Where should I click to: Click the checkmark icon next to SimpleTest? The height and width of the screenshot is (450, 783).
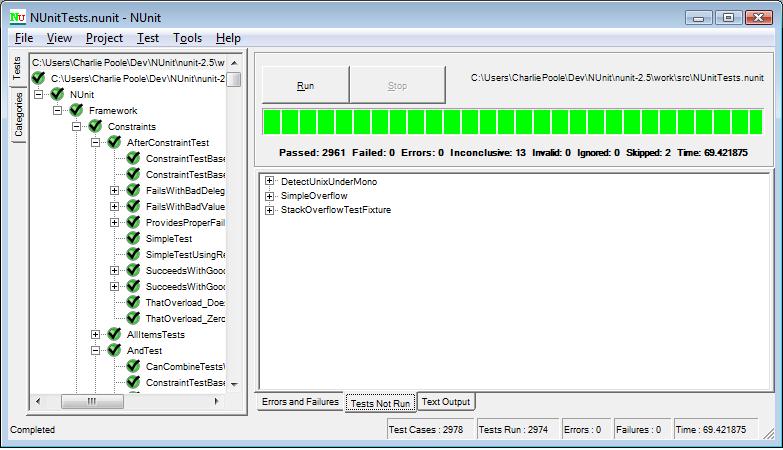133,238
